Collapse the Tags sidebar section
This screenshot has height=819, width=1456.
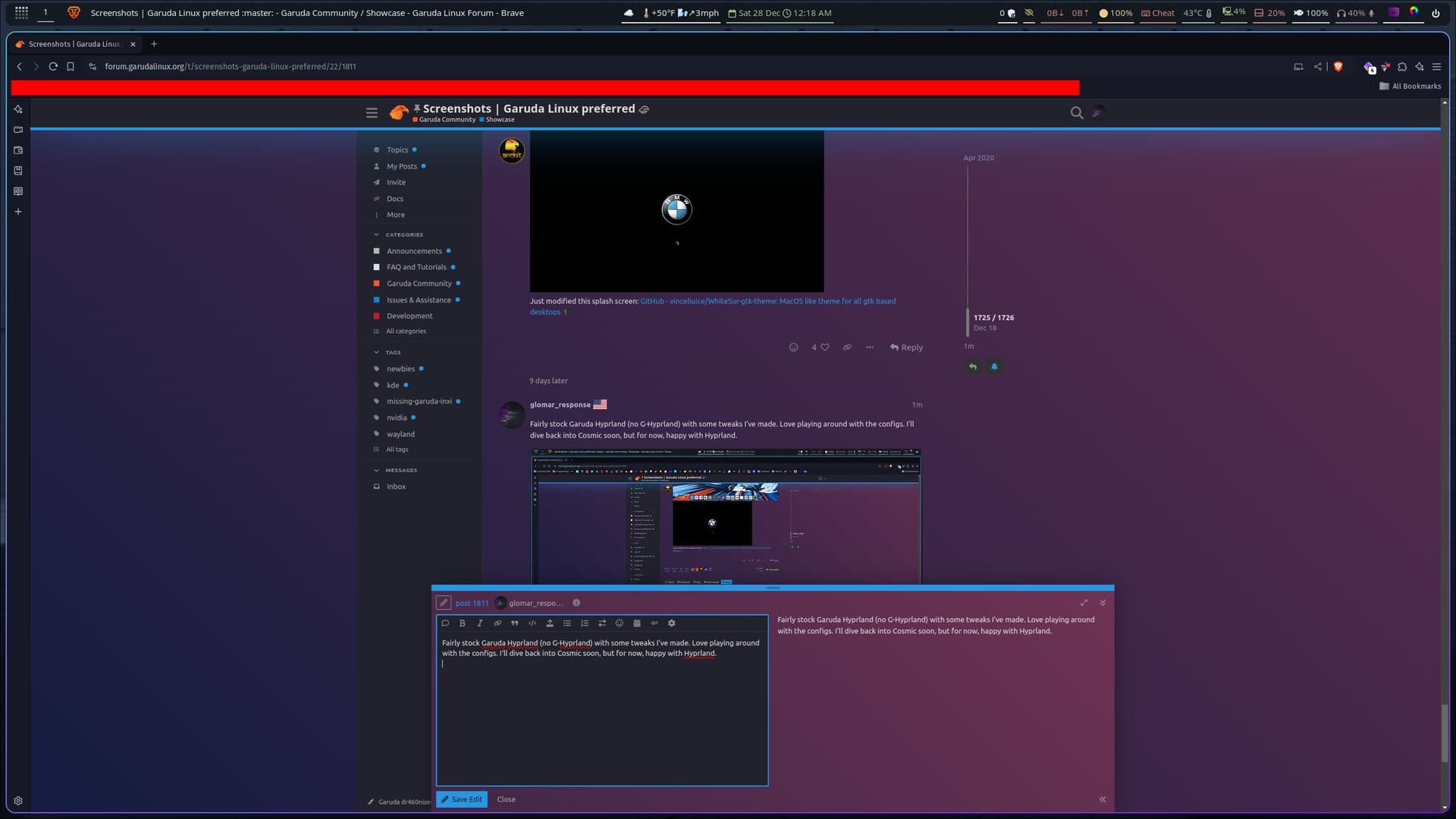tap(377, 353)
